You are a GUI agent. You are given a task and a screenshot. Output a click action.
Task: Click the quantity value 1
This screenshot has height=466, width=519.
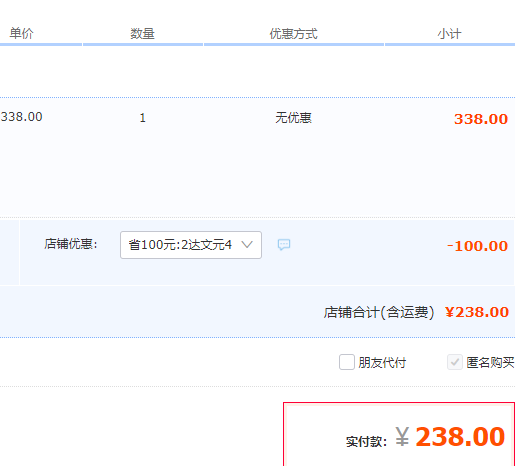142,118
